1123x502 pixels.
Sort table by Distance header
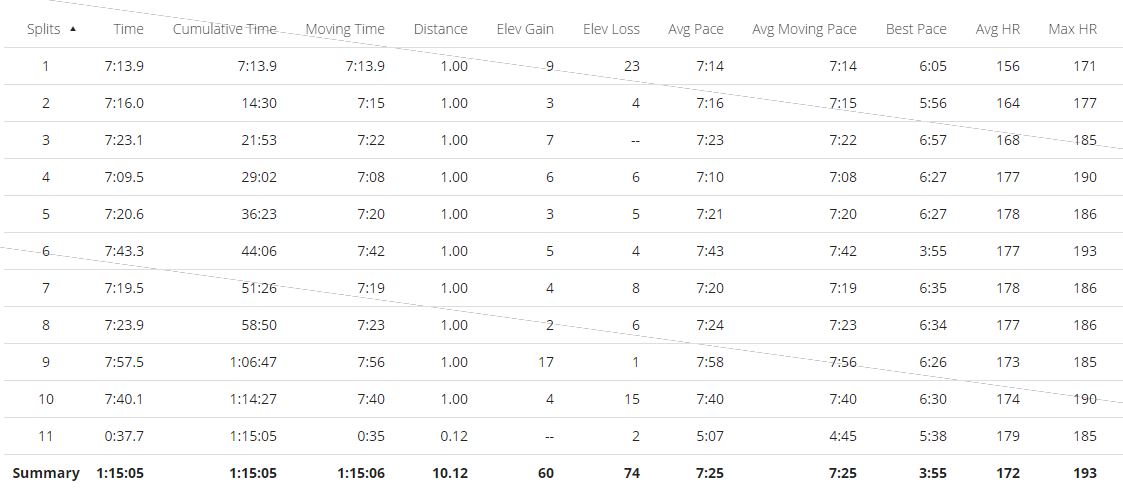point(440,29)
